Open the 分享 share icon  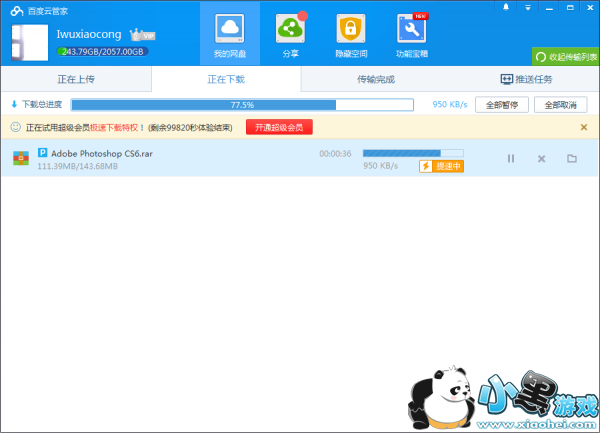pos(290,29)
